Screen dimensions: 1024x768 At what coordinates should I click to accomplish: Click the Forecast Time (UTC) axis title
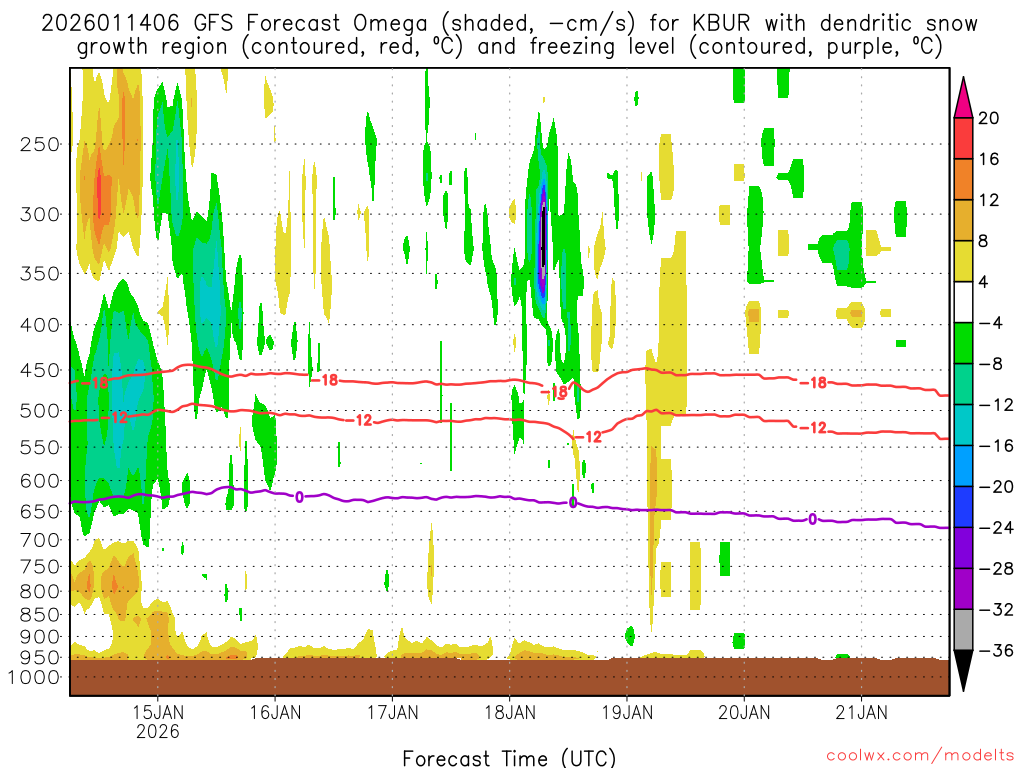point(509,758)
